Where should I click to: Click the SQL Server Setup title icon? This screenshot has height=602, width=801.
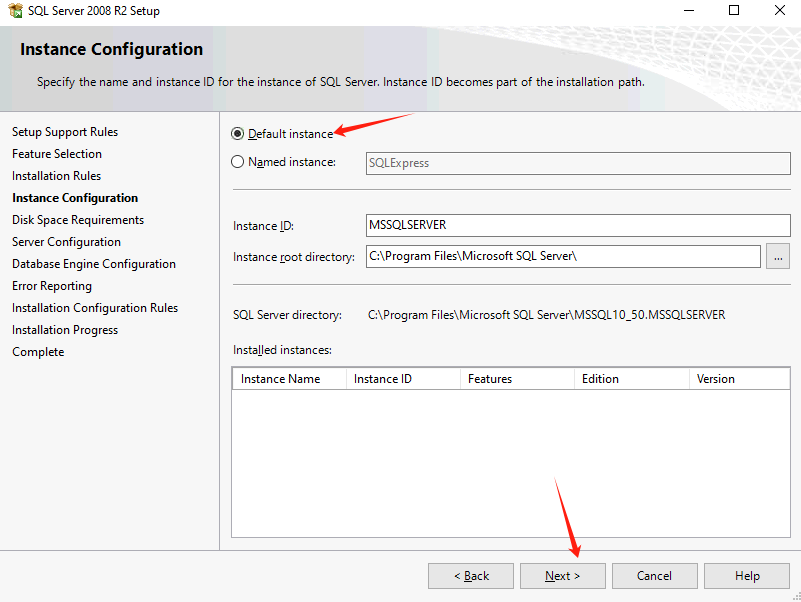(15, 11)
